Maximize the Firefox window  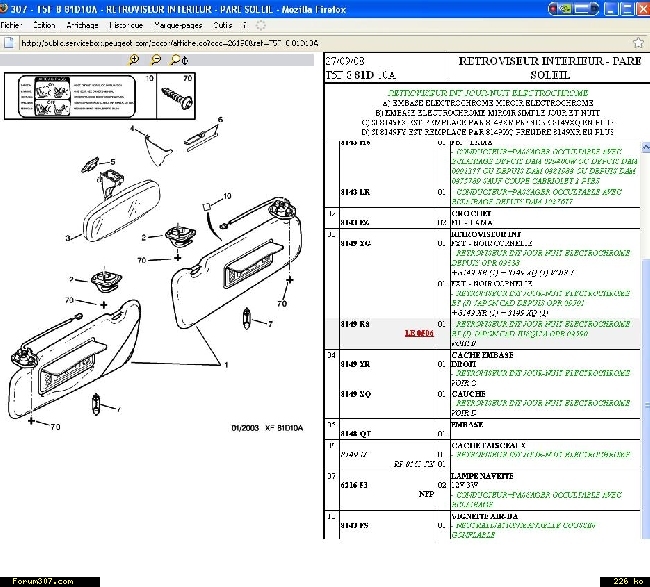click(x=627, y=9)
